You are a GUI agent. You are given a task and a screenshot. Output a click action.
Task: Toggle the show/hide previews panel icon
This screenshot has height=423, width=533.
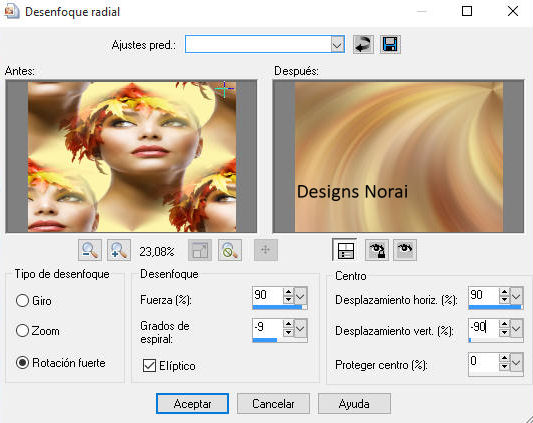pyautogui.click(x=345, y=250)
